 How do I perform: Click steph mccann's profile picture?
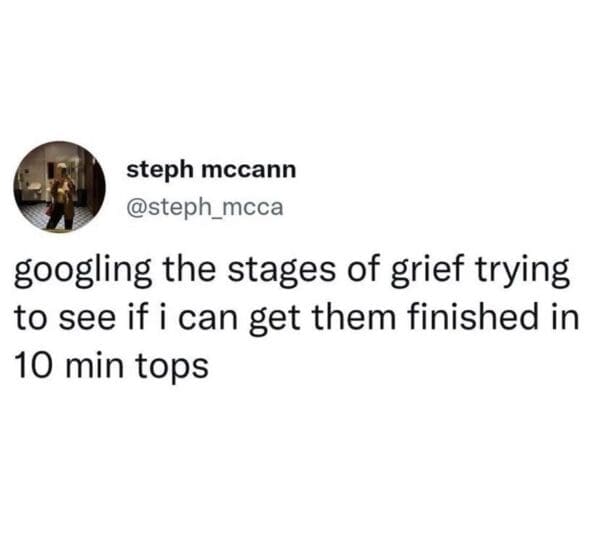pyautogui.click(x=59, y=186)
